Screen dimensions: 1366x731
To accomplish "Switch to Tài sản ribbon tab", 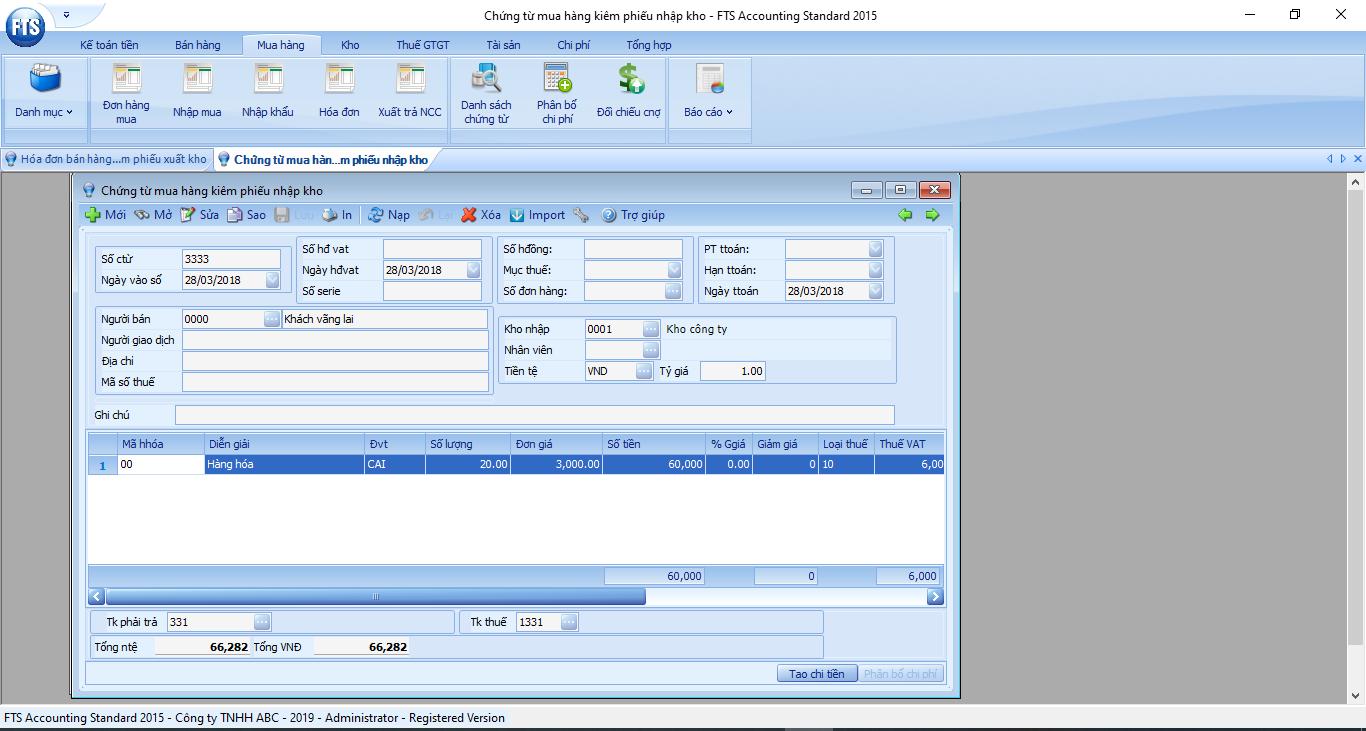I will point(503,45).
